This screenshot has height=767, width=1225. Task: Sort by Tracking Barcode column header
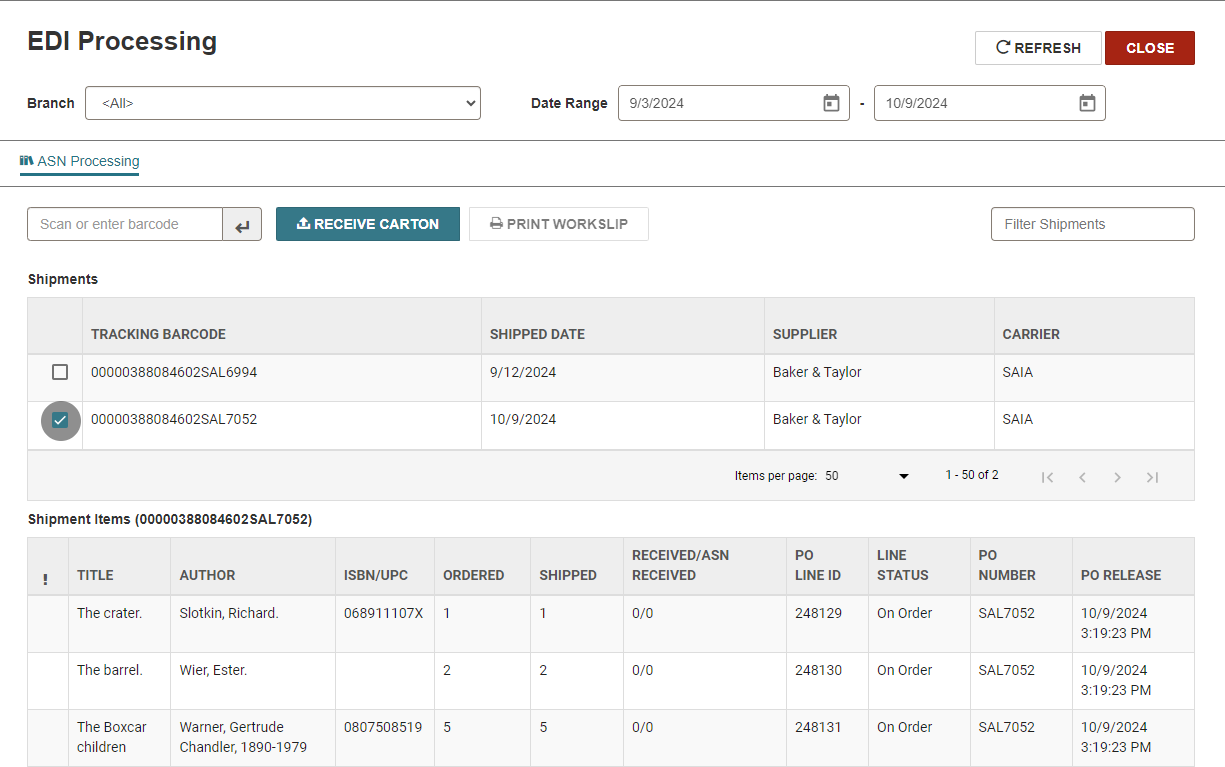pos(158,334)
